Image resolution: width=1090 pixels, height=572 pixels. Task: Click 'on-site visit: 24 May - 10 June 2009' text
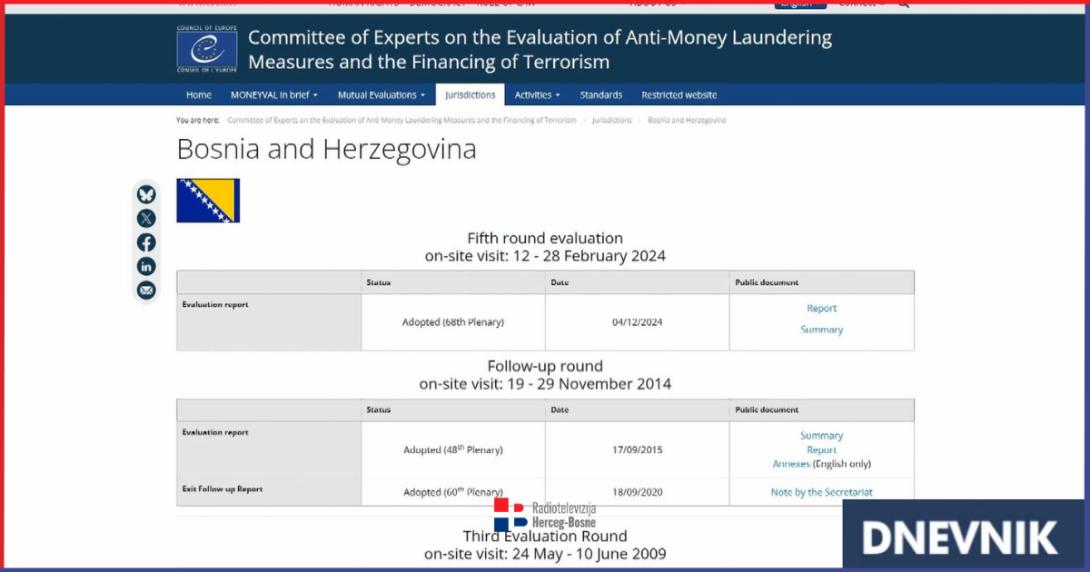coord(545,554)
